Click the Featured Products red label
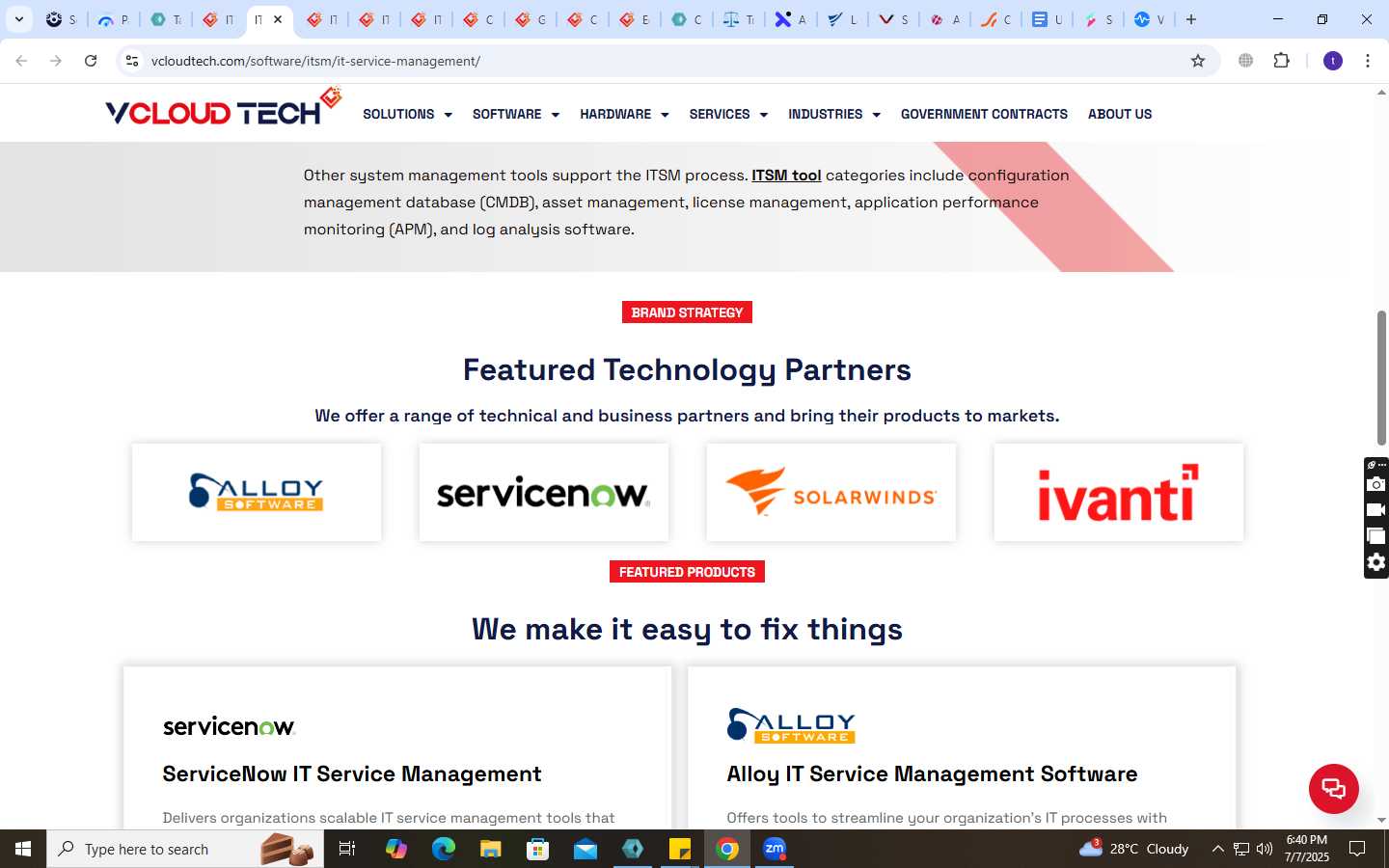The width and height of the screenshot is (1389, 868). click(687, 572)
